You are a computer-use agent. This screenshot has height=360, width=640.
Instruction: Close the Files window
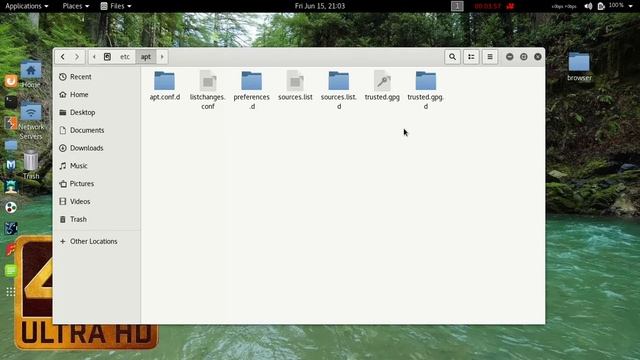pyautogui.click(x=538, y=57)
